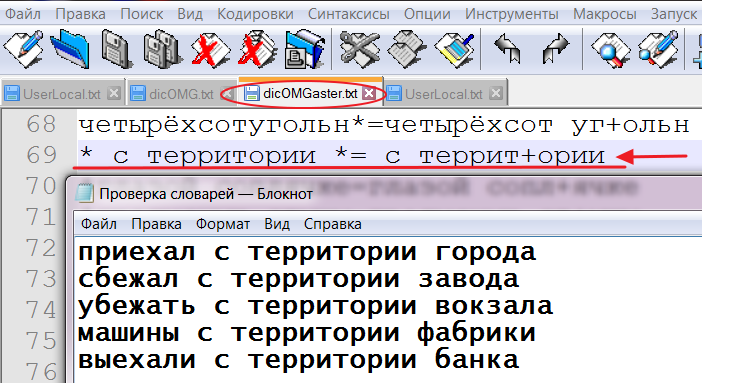Click the text 'убежать с территории вокзала' in Блокнот

[x=315, y=306]
